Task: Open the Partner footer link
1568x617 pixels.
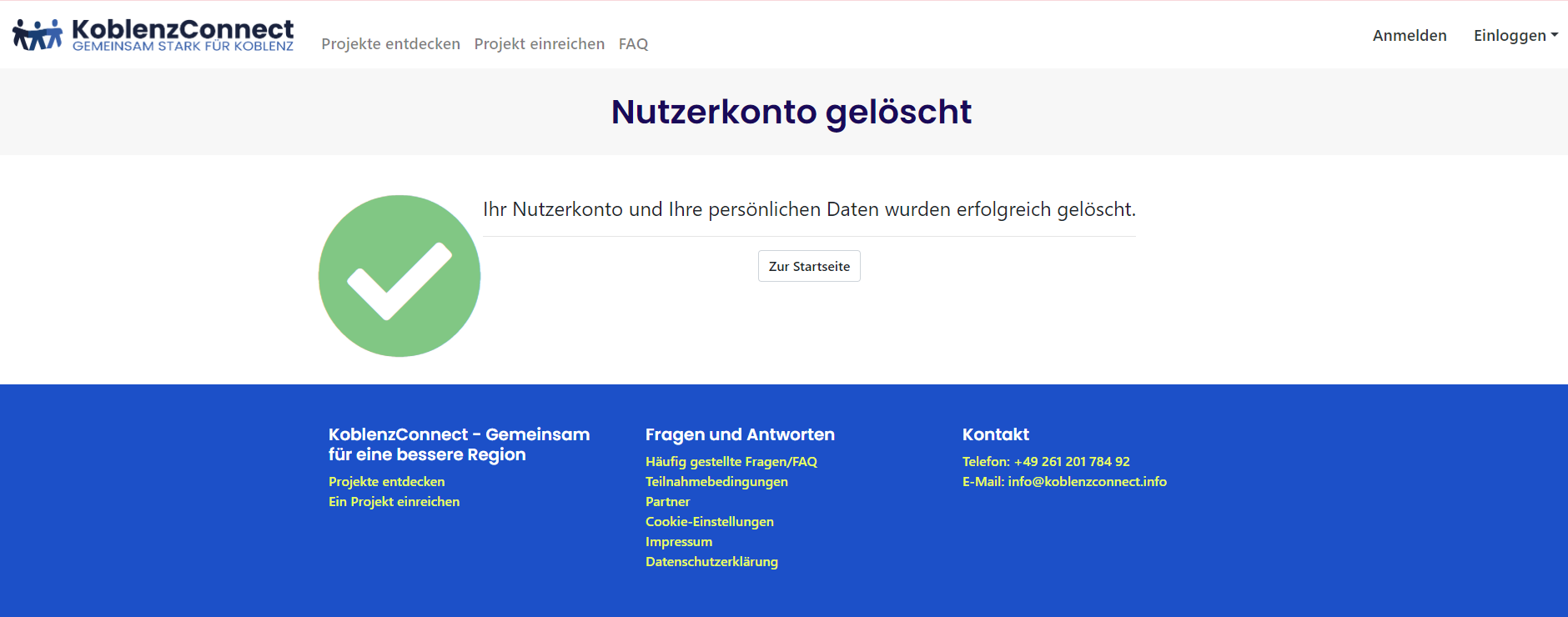Action: pos(667,502)
